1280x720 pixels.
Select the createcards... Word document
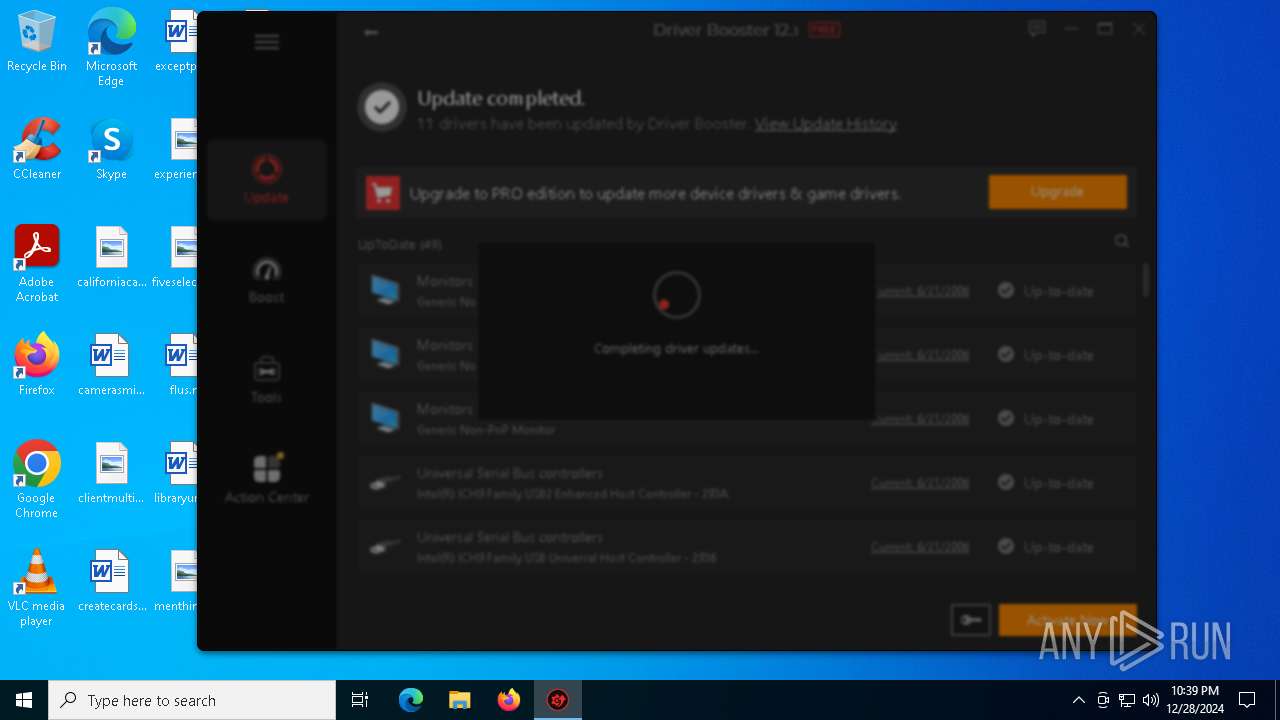pyautogui.click(x=111, y=581)
